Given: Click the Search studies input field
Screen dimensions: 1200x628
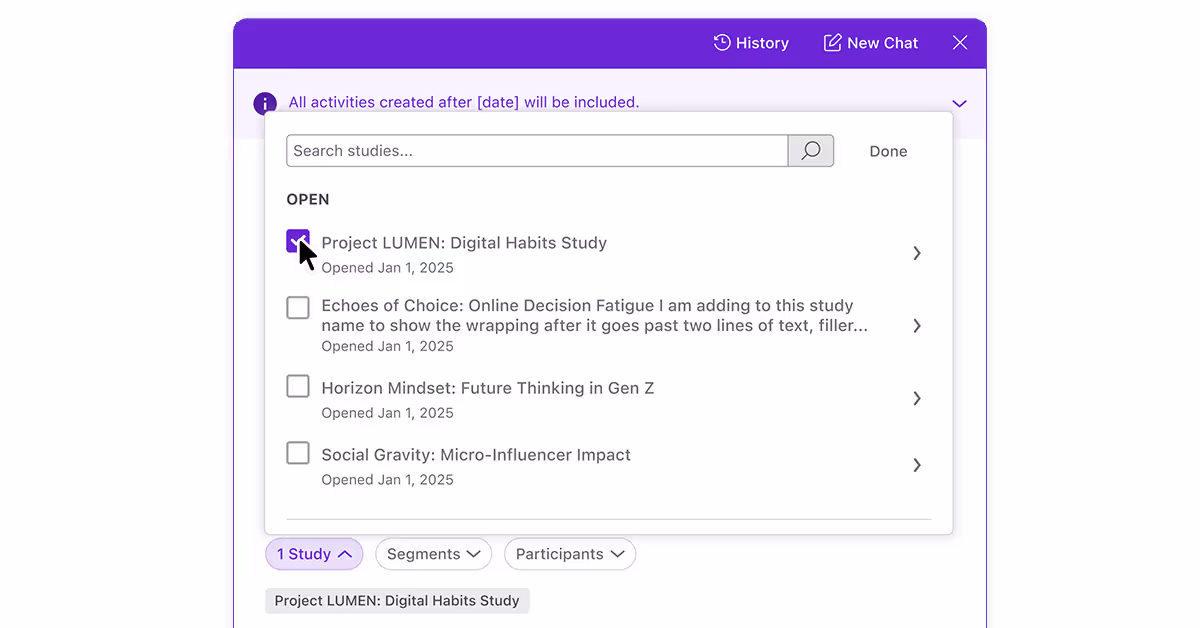Looking at the screenshot, I should click(537, 151).
